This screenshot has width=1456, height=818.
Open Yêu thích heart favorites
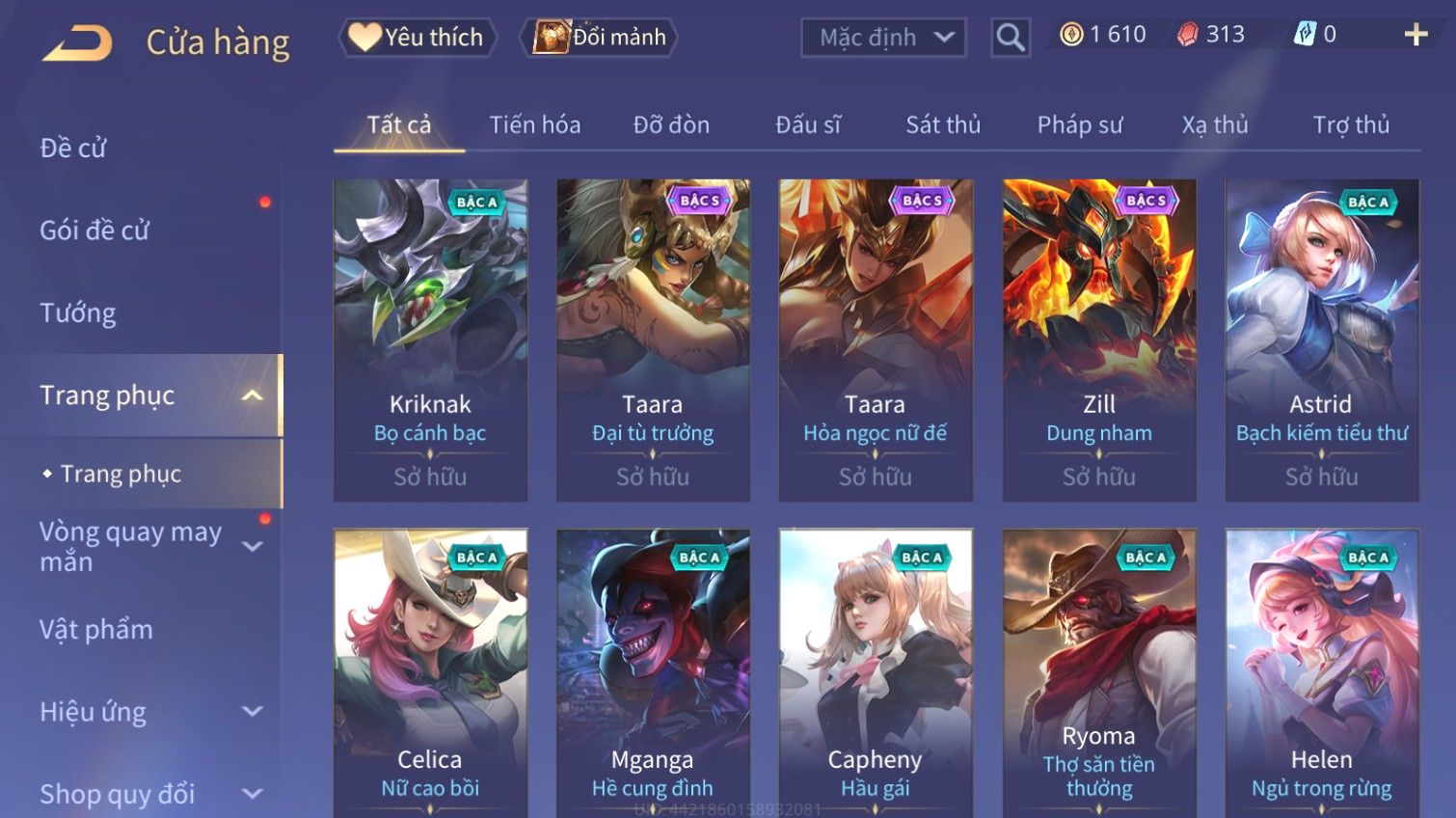pyautogui.click(x=417, y=38)
